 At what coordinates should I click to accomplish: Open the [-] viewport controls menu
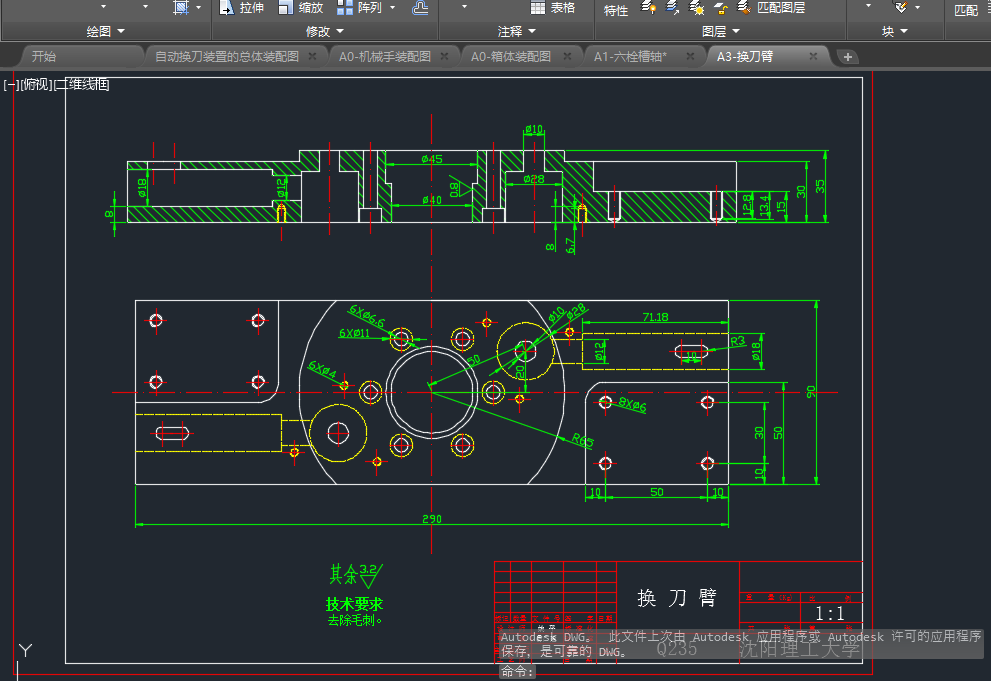pyautogui.click(x=11, y=85)
